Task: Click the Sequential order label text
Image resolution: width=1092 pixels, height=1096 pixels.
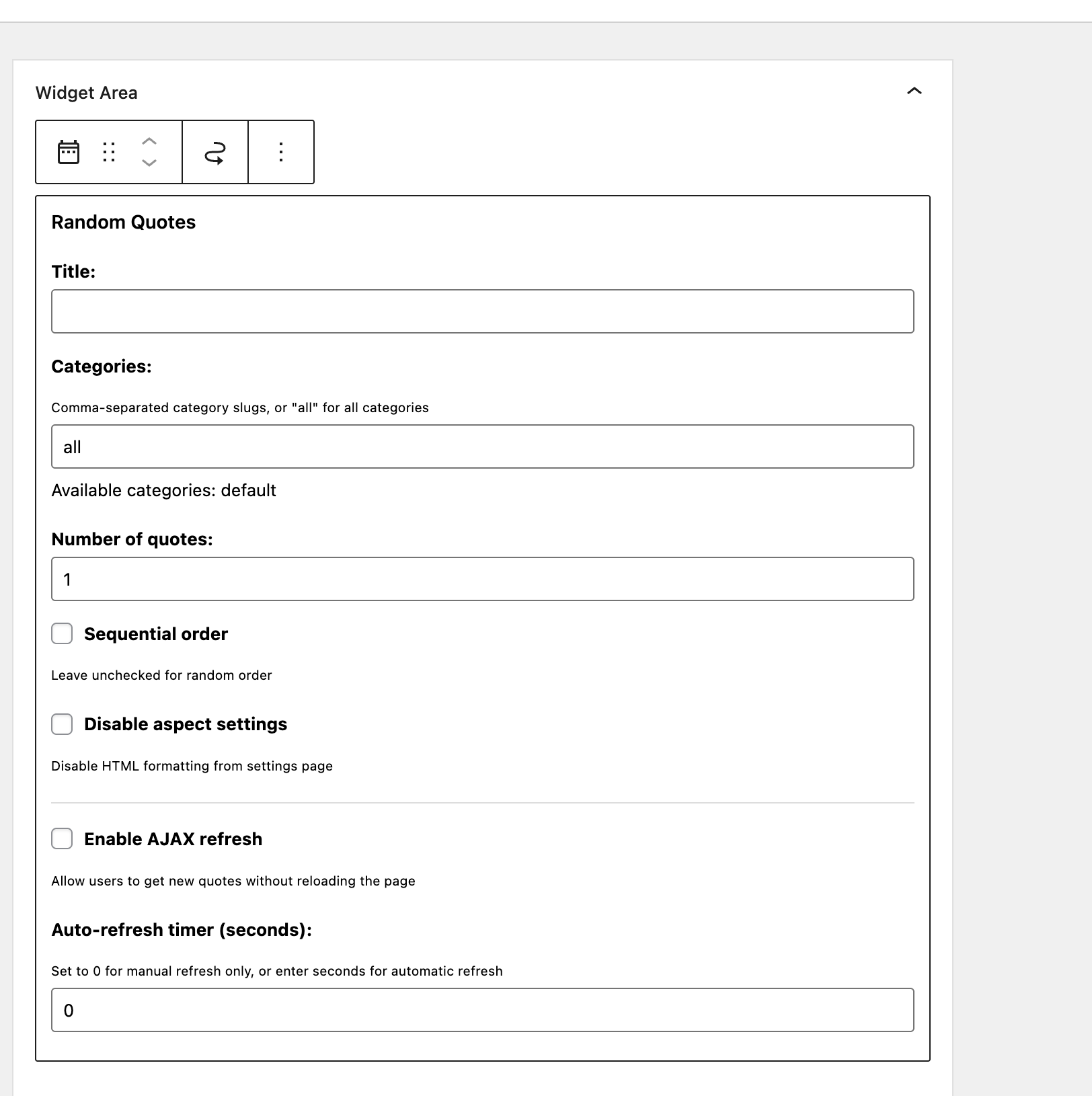Action: pos(155,634)
